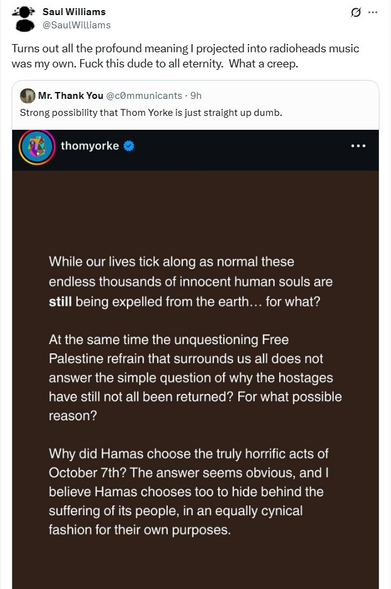Click the Grok slashed-circle icon
Image resolution: width=391 pixels, height=589 pixels.
[355, 12]
